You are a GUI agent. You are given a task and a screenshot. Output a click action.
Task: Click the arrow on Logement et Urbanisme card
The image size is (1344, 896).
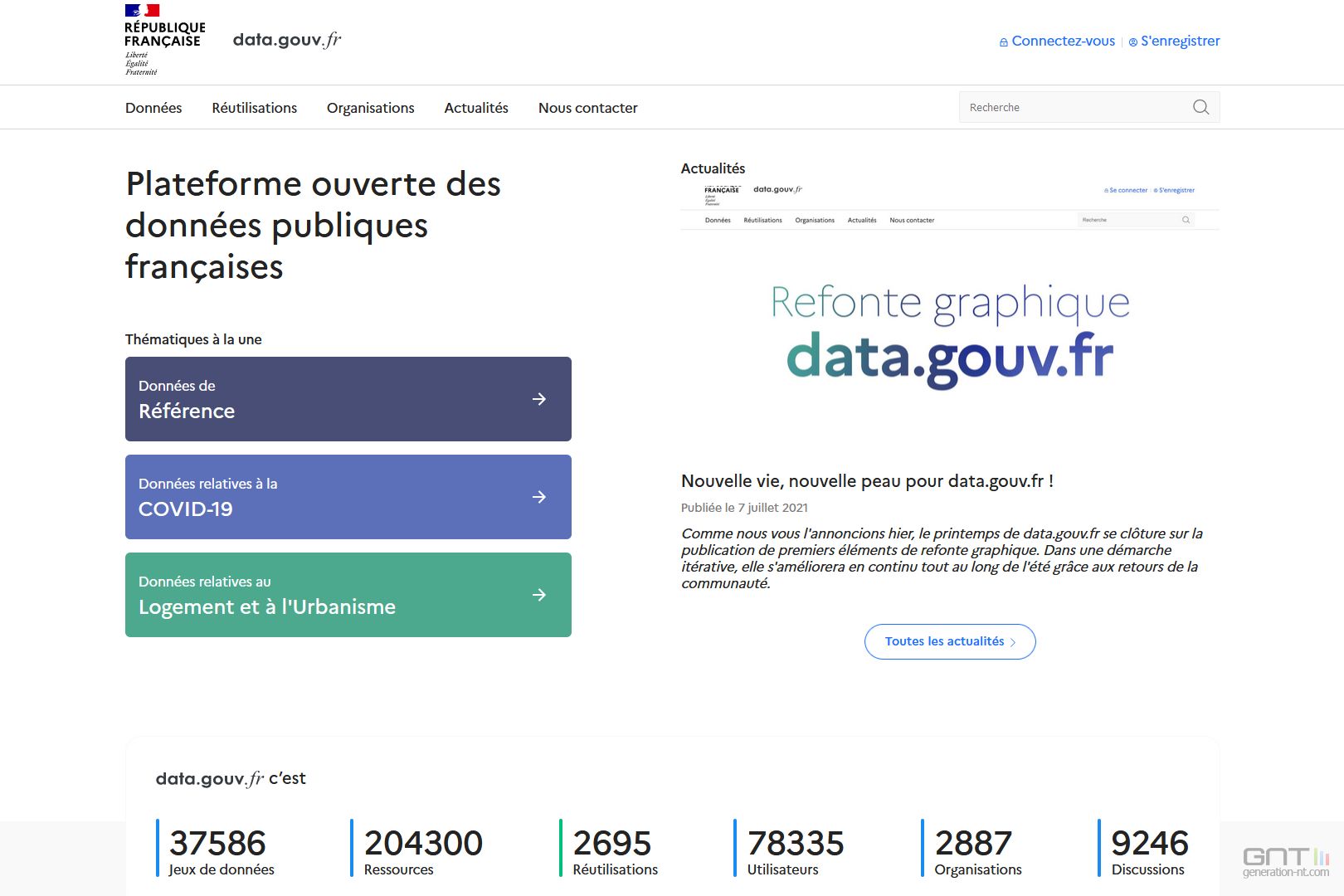[539, 595]
